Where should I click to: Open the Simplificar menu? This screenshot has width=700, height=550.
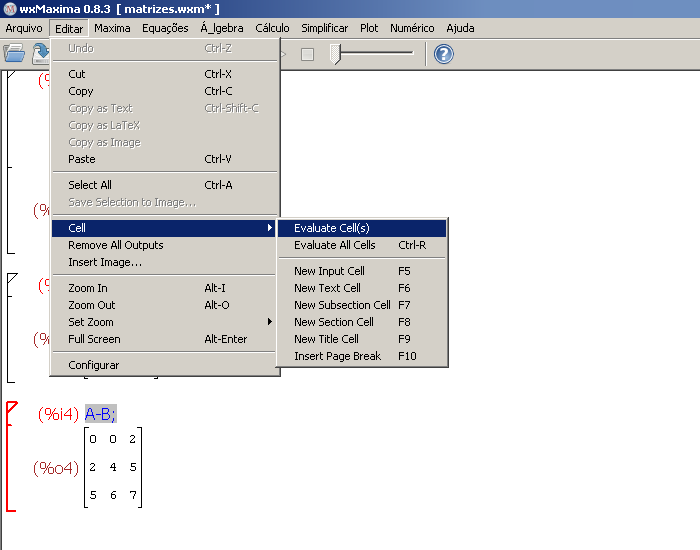click(x=325, y=28)
